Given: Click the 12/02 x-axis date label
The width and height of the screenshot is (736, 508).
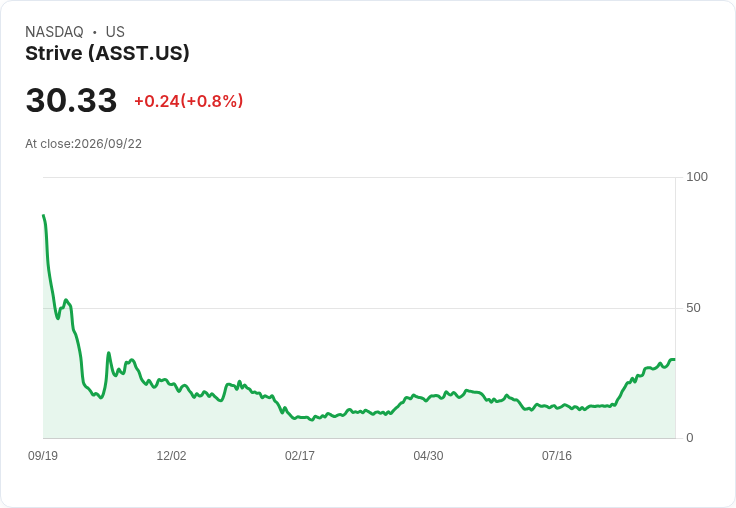Looking at the screenshot, I should (171, 455).
